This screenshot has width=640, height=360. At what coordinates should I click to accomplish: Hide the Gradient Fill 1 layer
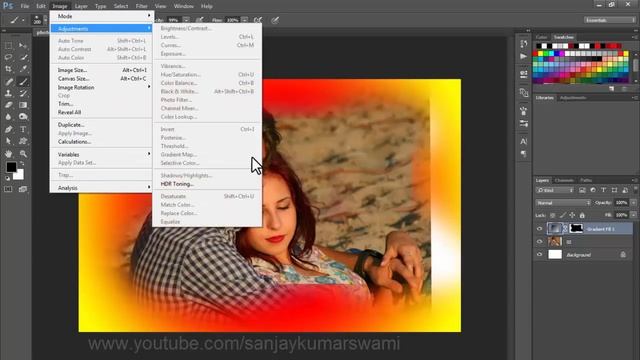pyautogui.click(x=540, y=229)
